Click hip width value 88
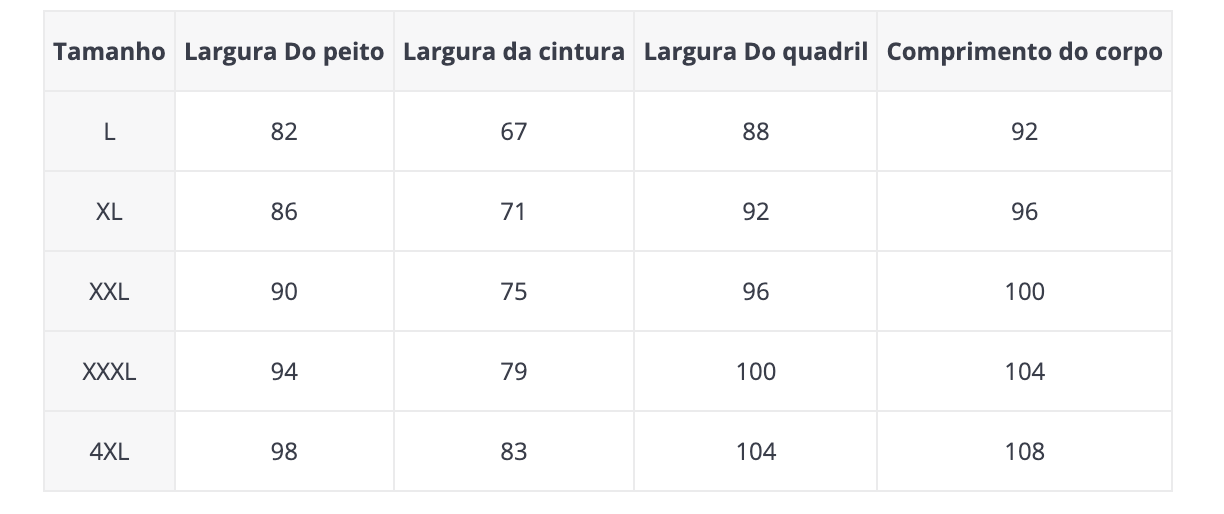The image size is (1224, 514). (x=756, y=132)
